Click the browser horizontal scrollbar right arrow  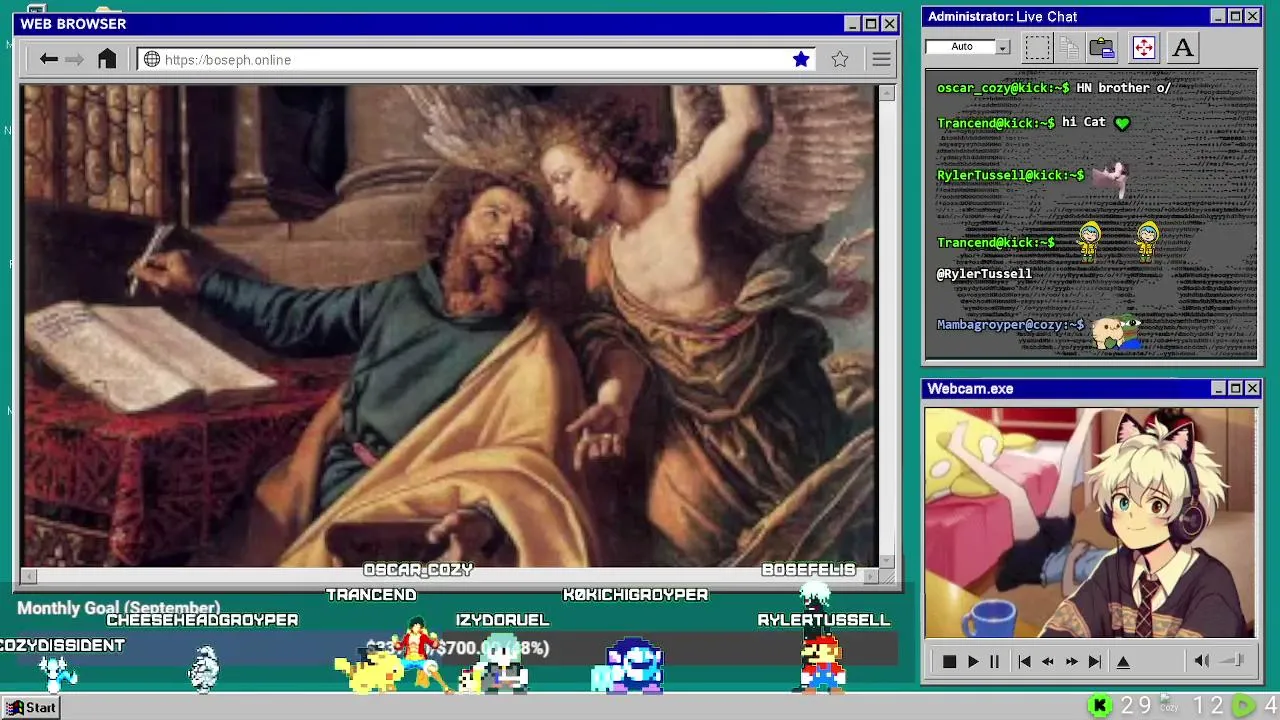[871, 576]
